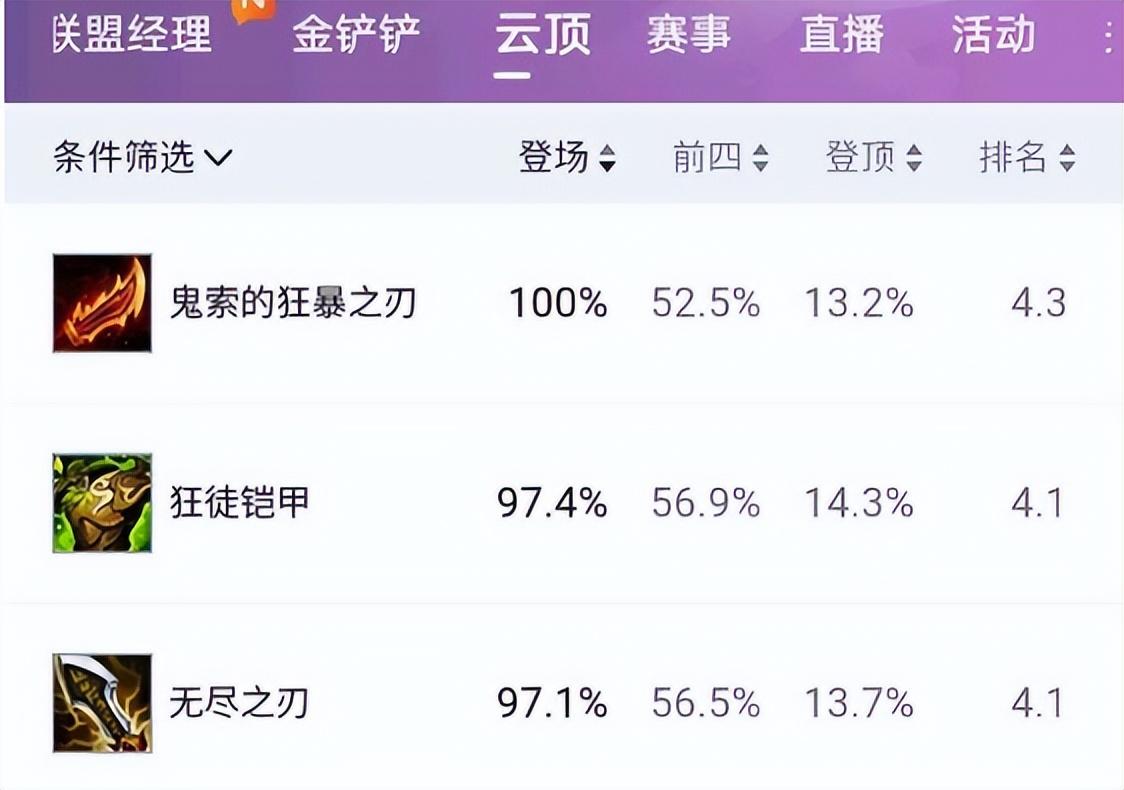Click the chevron beside 条件筛选
1124x790 pixels.
pos(218,158)
